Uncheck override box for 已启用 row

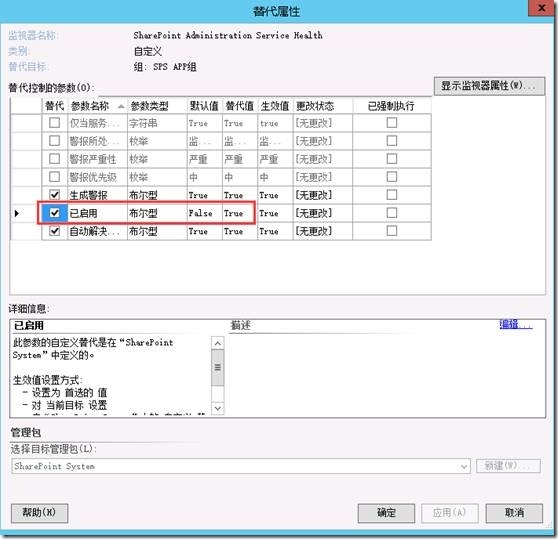click(54, 213)
